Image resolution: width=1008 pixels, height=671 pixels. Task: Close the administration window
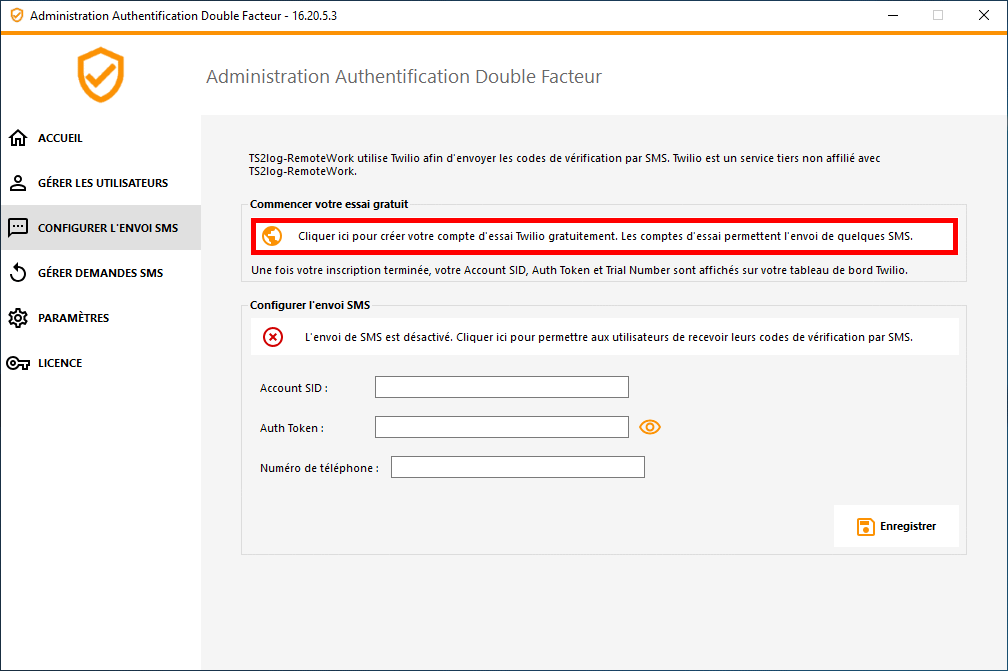(x=984, y=15)
